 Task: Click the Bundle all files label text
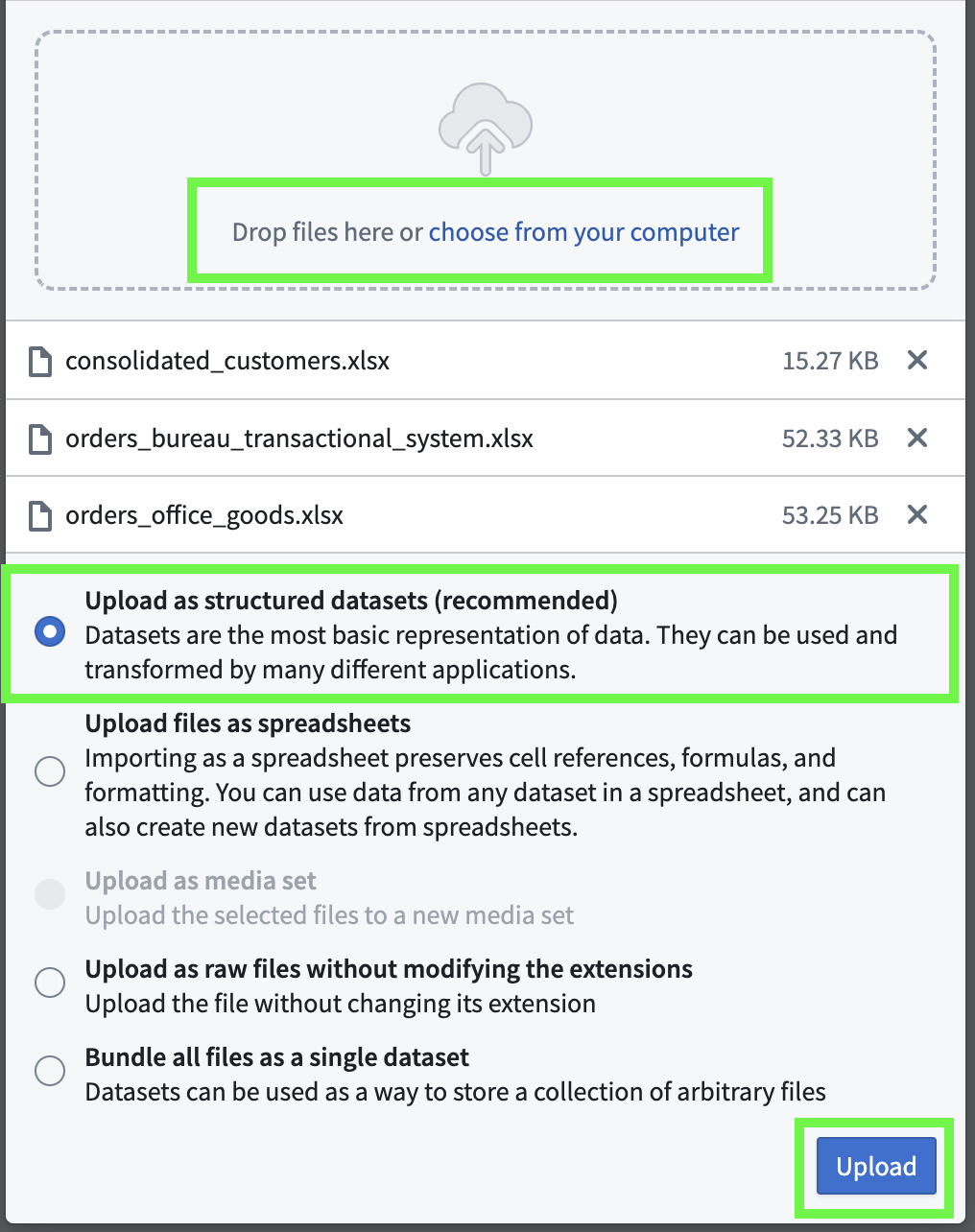coord(277,1057)
